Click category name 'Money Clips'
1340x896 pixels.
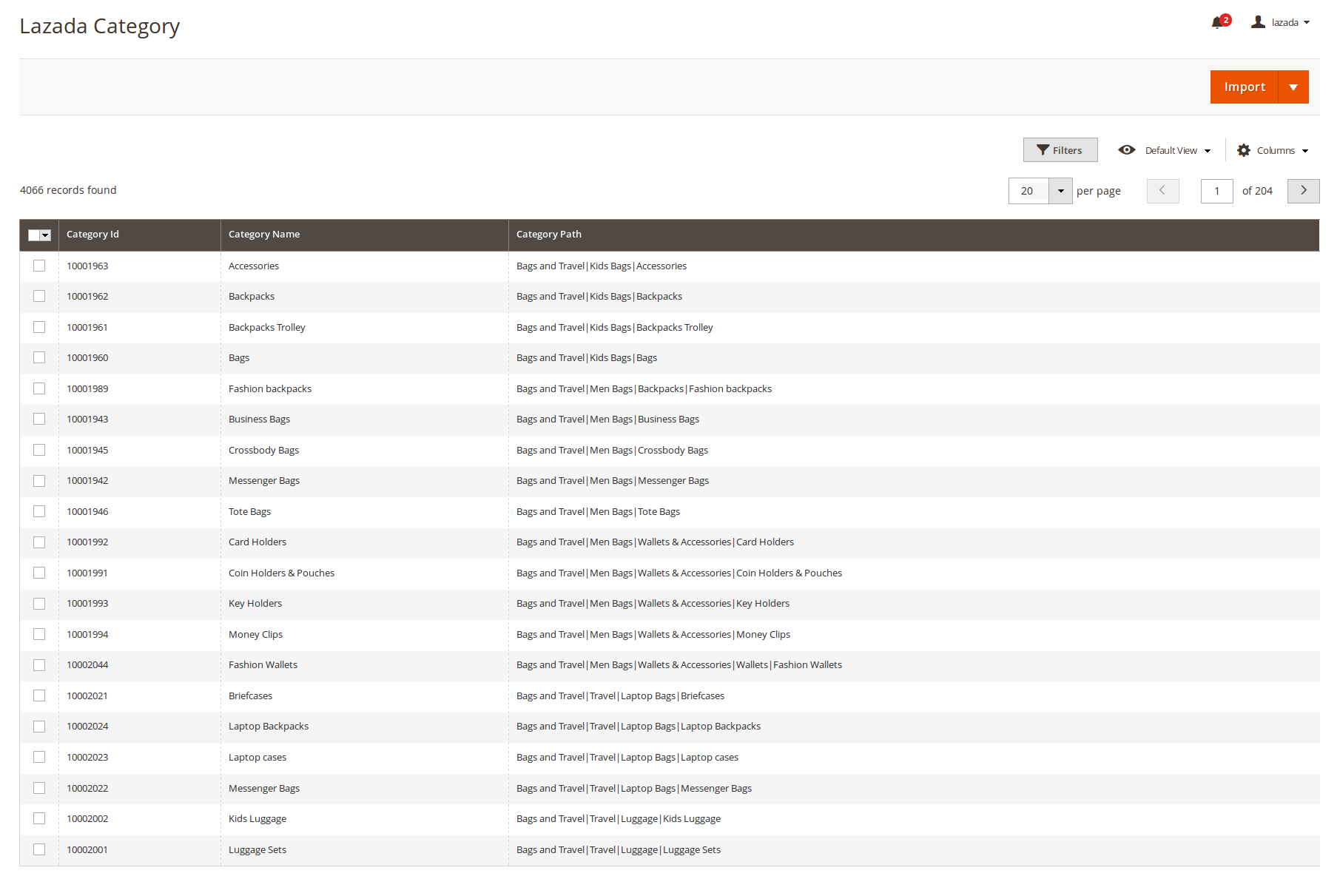[x=255, y=635]
